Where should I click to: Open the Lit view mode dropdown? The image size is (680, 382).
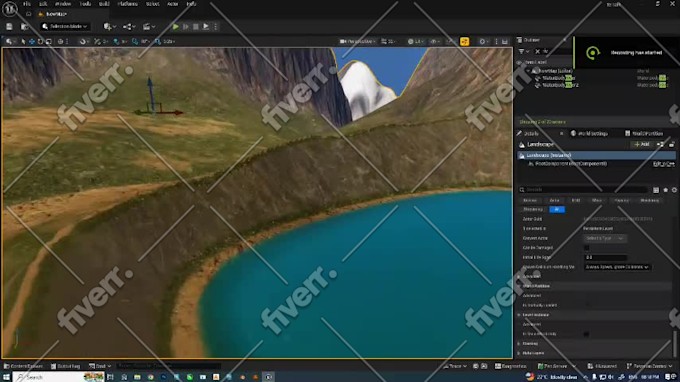click(415, 42)
